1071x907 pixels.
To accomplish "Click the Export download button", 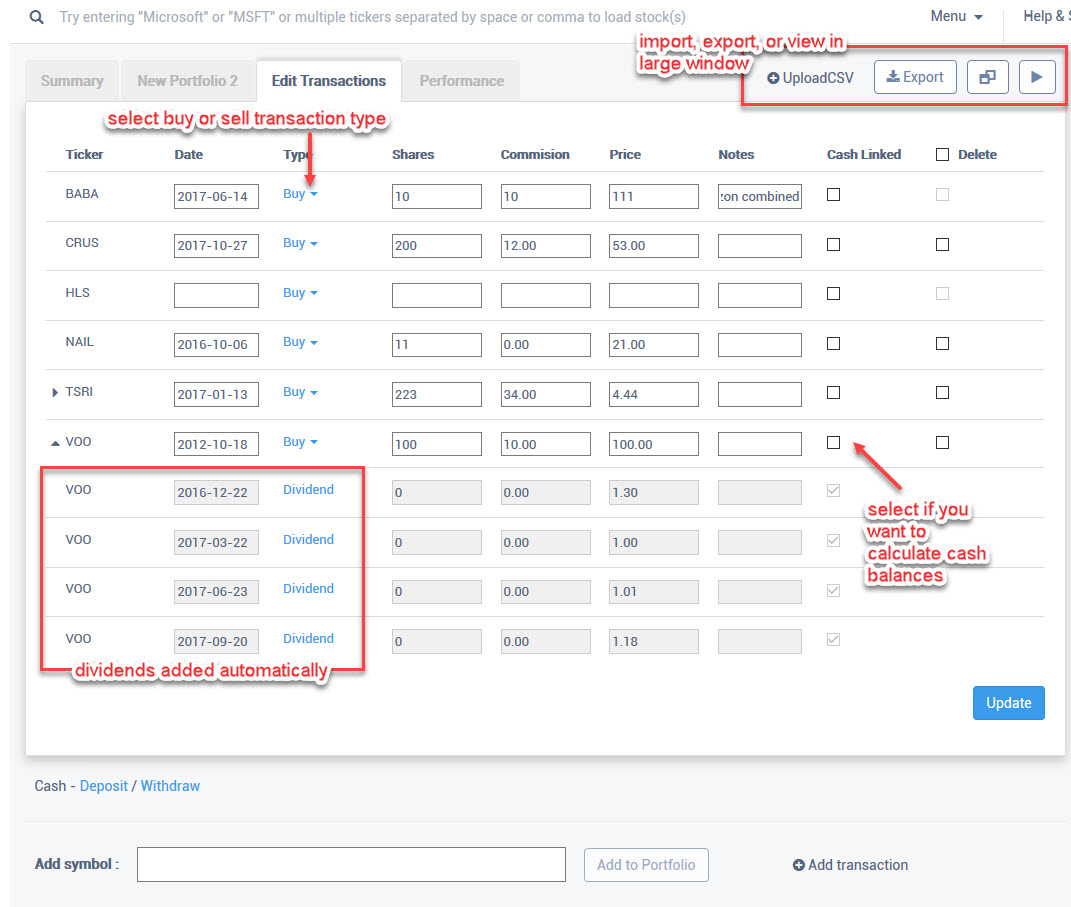I will coord(915,77).
